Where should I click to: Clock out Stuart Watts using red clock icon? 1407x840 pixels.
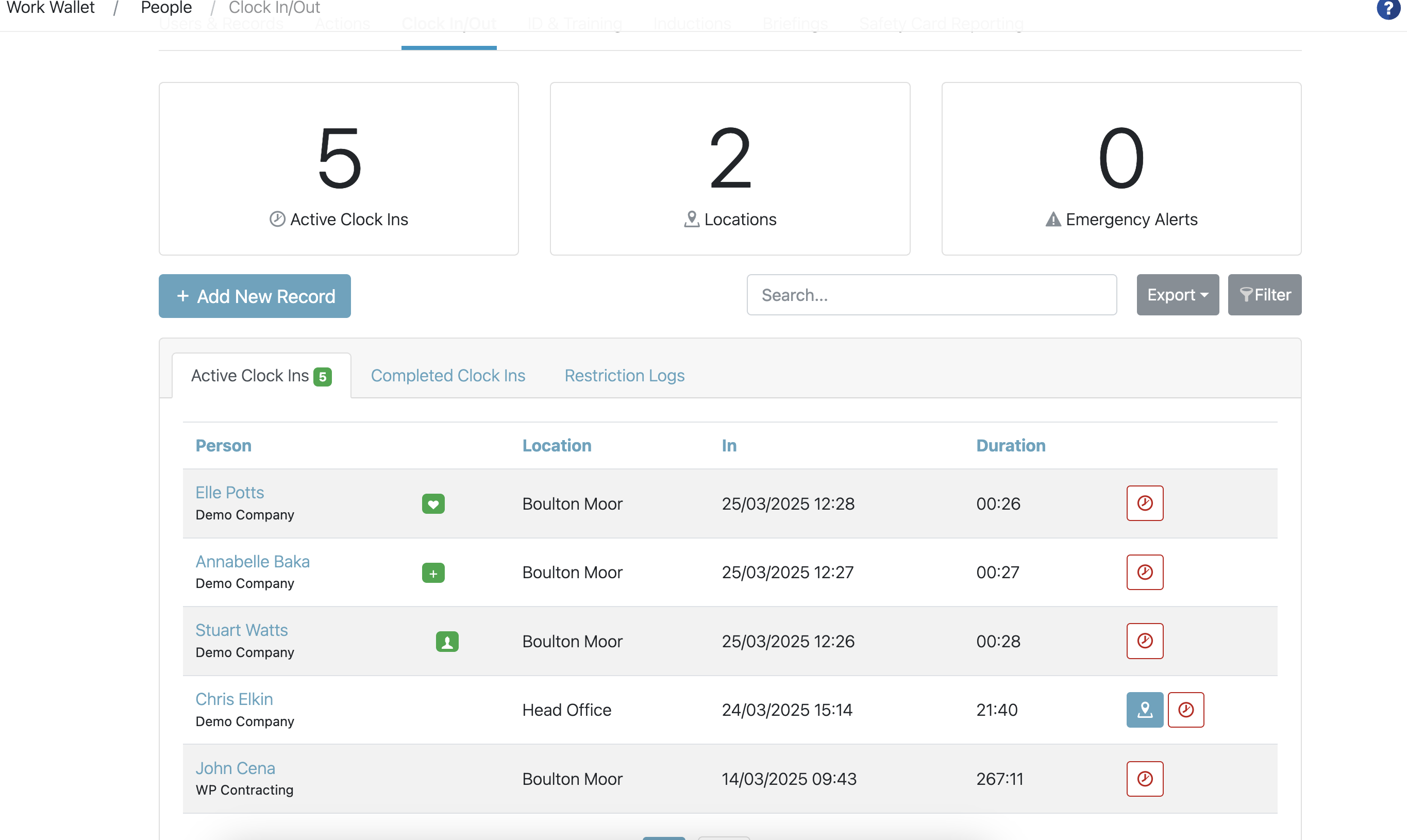click(x=1144, y=641)
